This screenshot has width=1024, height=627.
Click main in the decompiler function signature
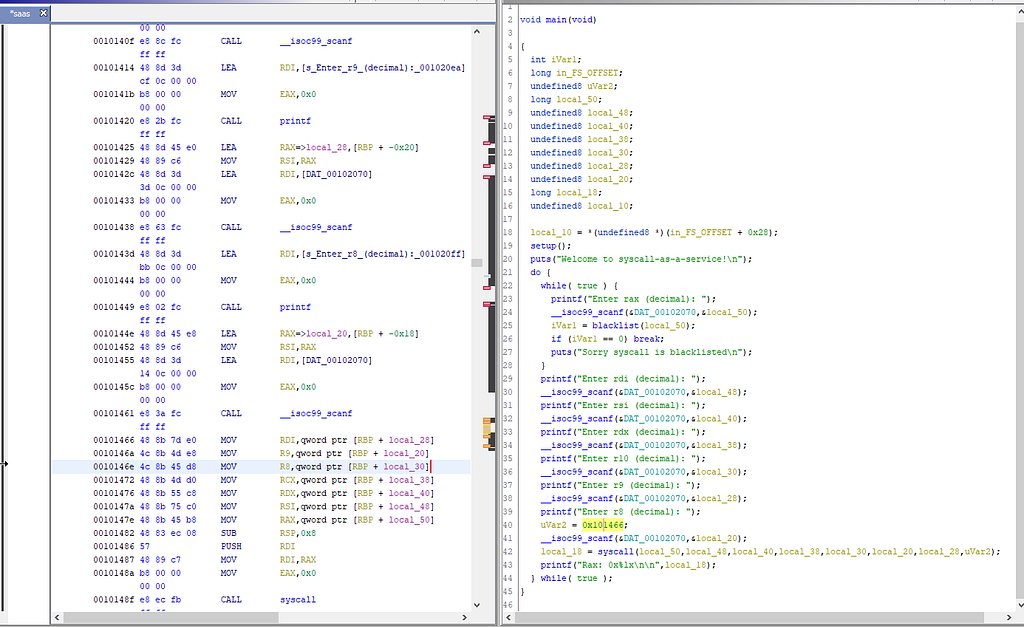pyautogui.click(x=555, y=20)
